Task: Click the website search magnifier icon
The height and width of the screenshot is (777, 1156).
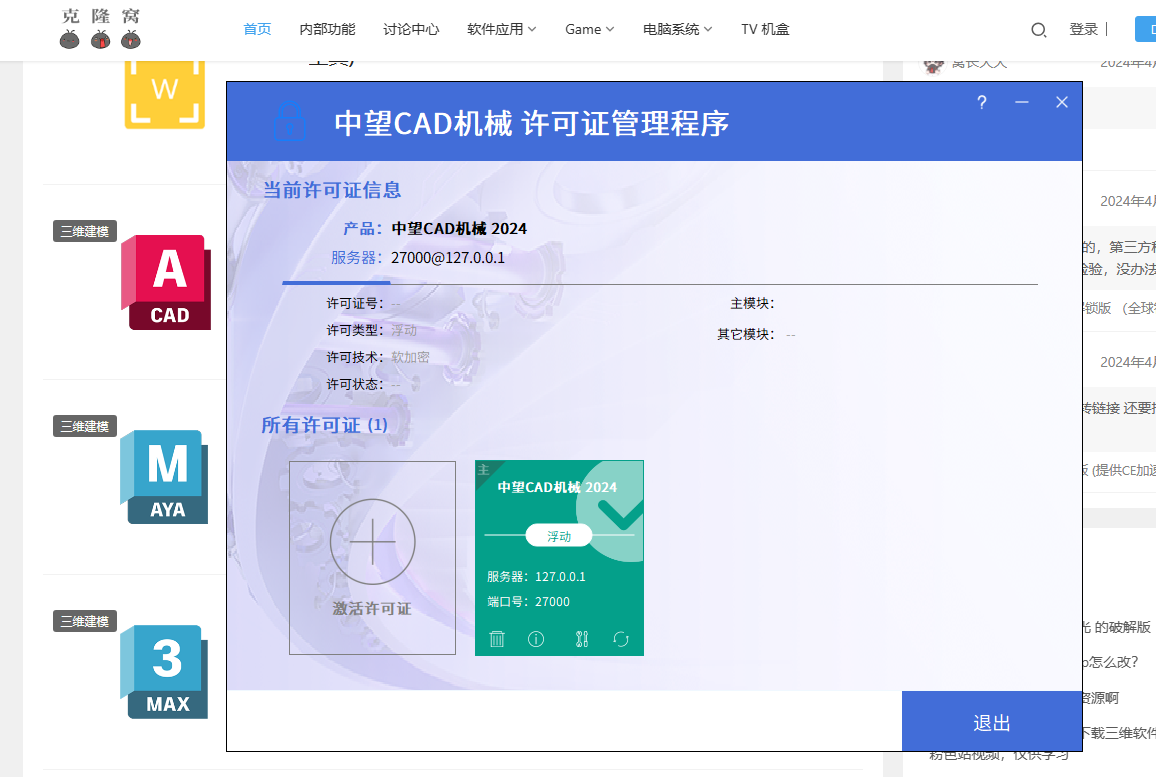Action: tap(1038, 29)
